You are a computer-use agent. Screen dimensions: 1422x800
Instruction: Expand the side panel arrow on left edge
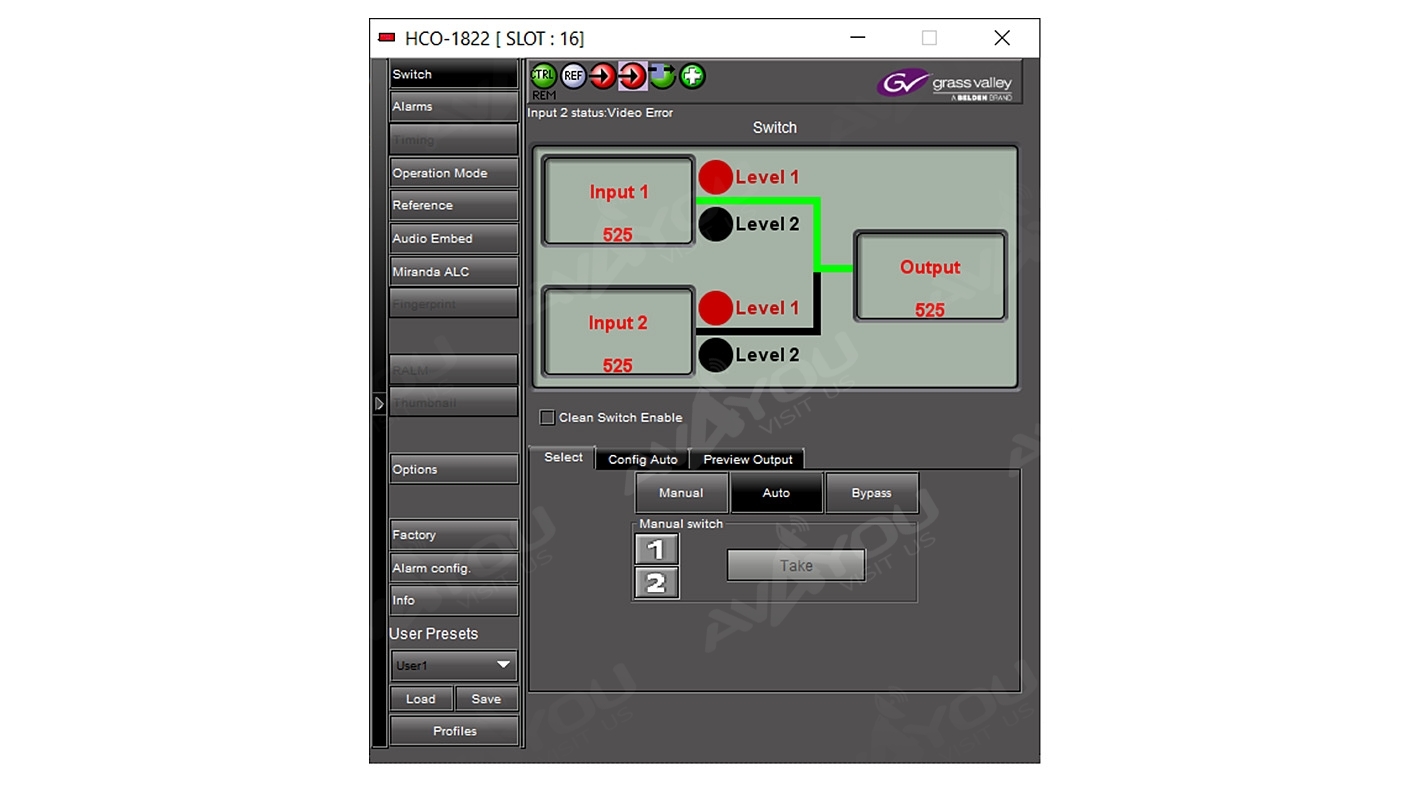coord(379,404)
